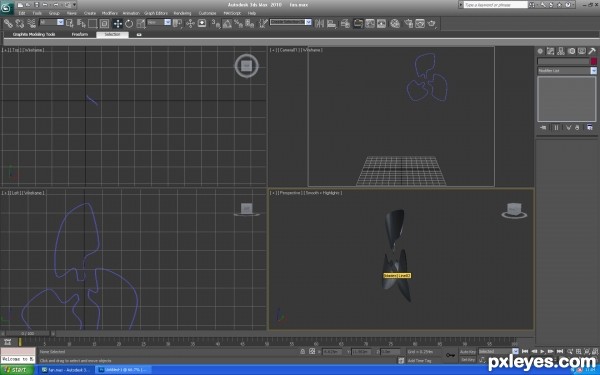Toggle Keyboard Shortcut Override

tap(202, 24)
